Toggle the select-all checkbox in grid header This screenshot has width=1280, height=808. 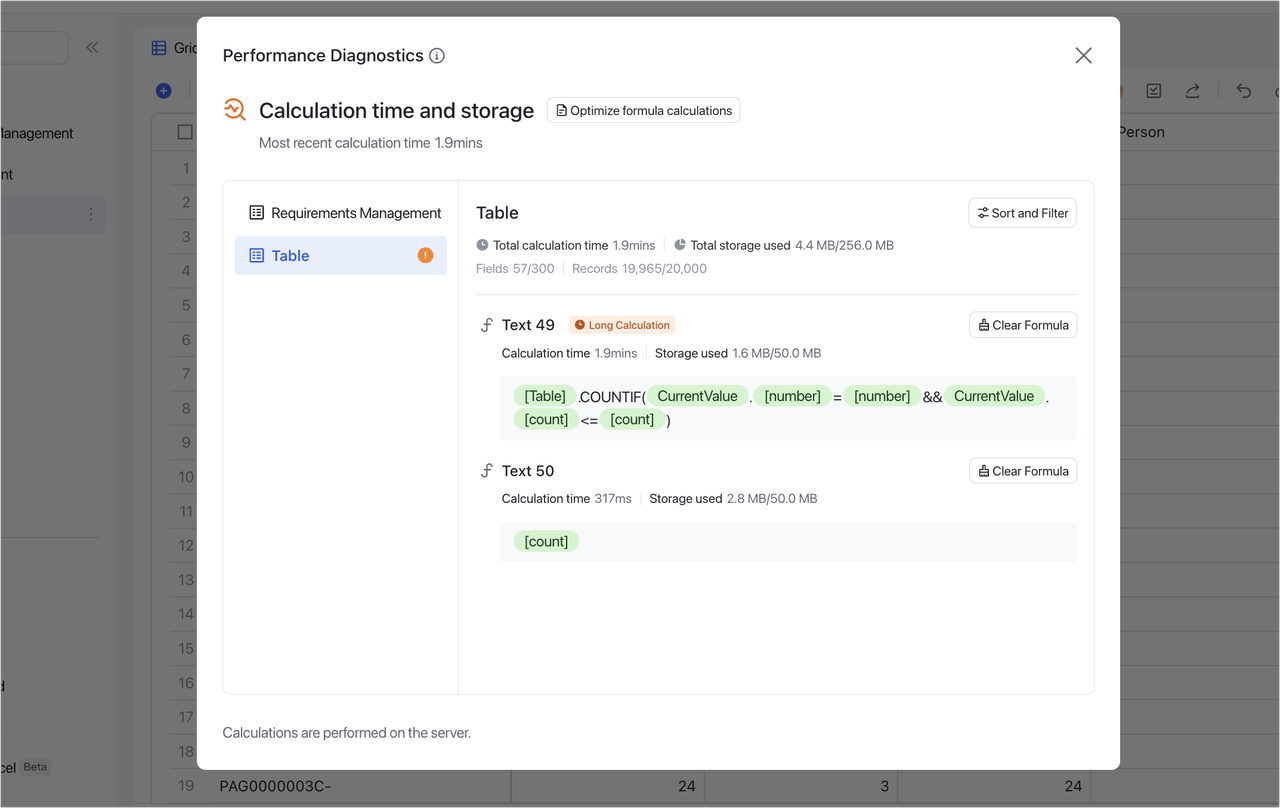click(x=185, y=132)
